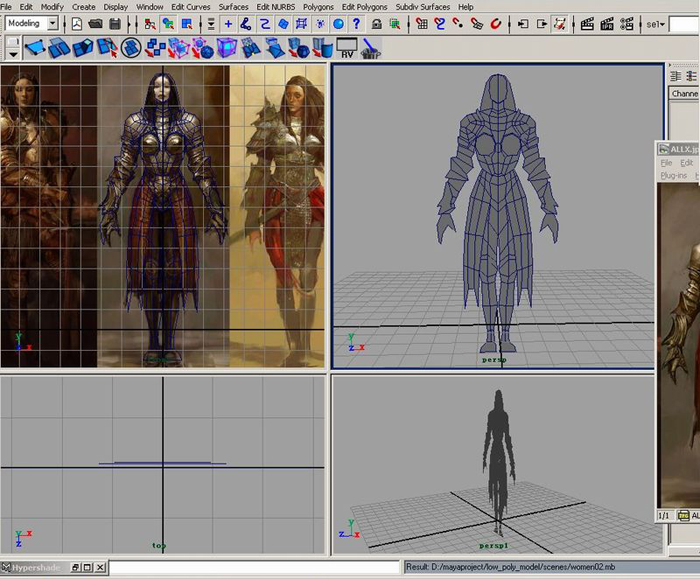Enable snap to curves
The width and height of the screenshot is (700, 579).
(440, 24)
